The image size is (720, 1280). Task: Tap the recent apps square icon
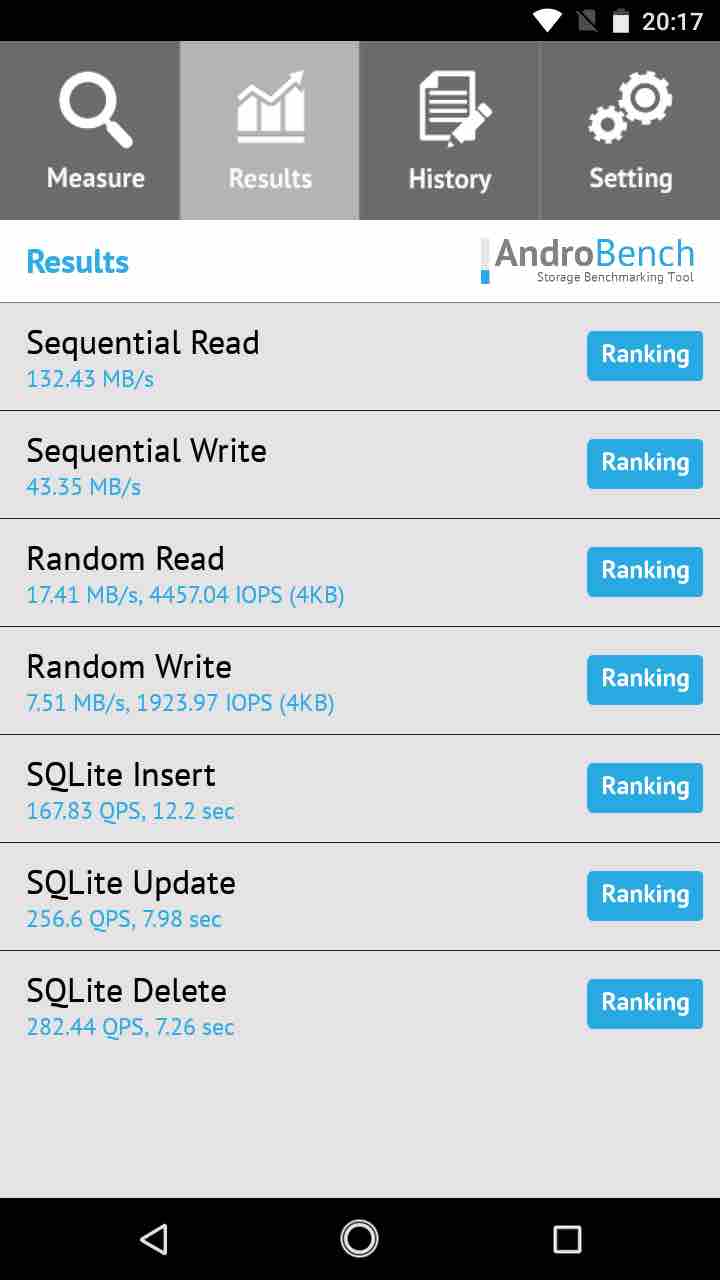click(567, 1240)
